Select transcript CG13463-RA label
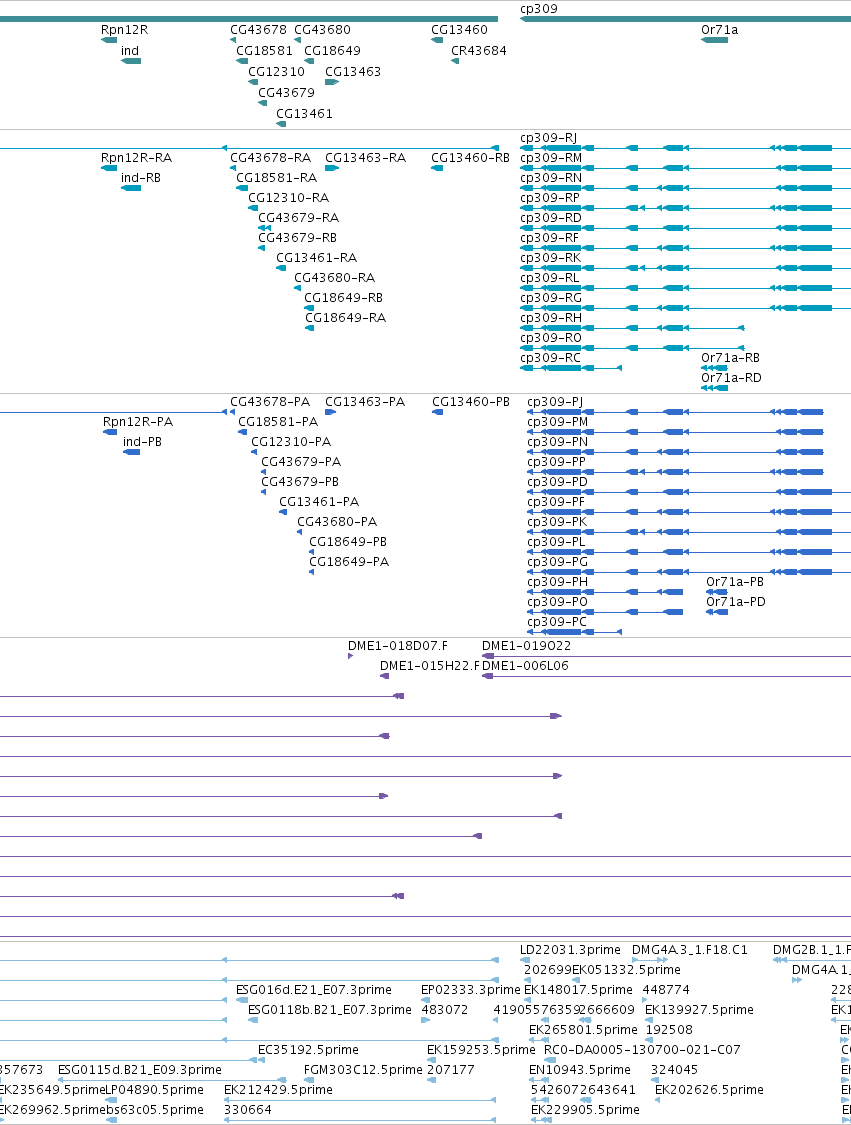 365,158
